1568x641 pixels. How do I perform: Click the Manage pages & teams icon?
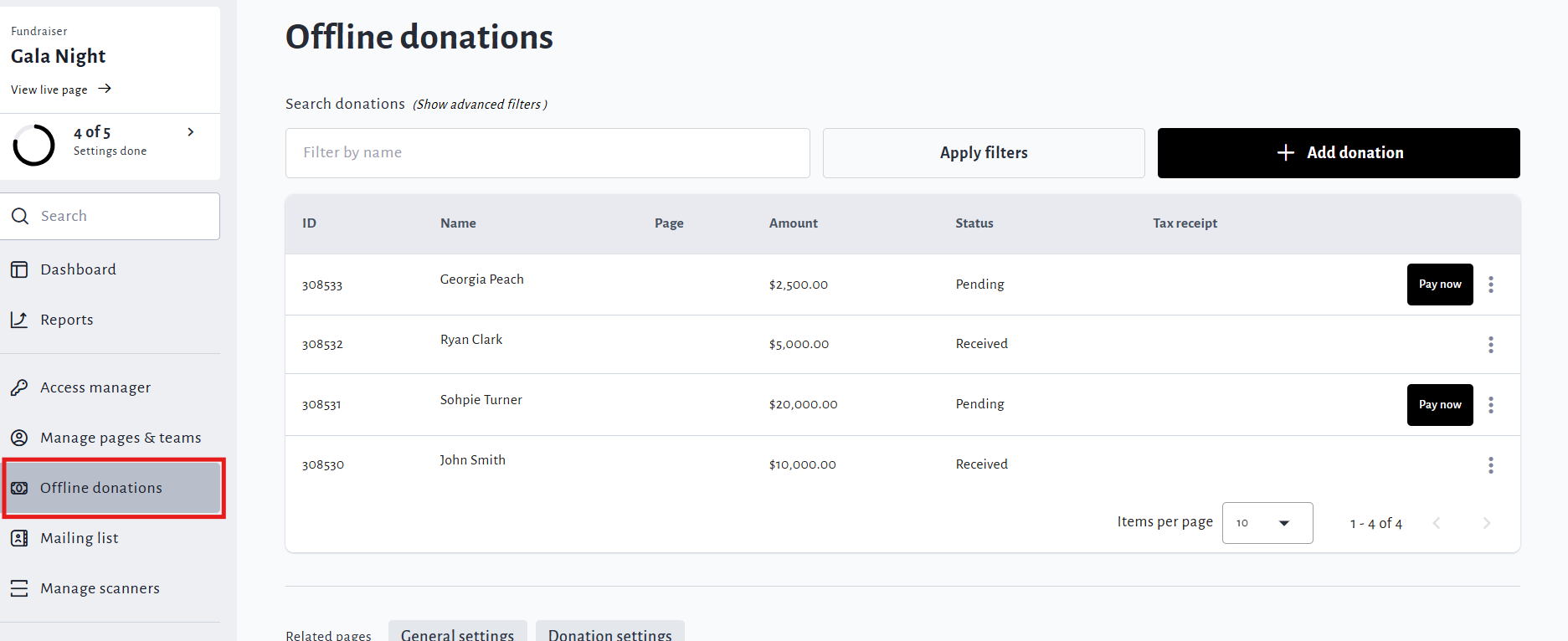pyautogui.click(x=19, y=438)
